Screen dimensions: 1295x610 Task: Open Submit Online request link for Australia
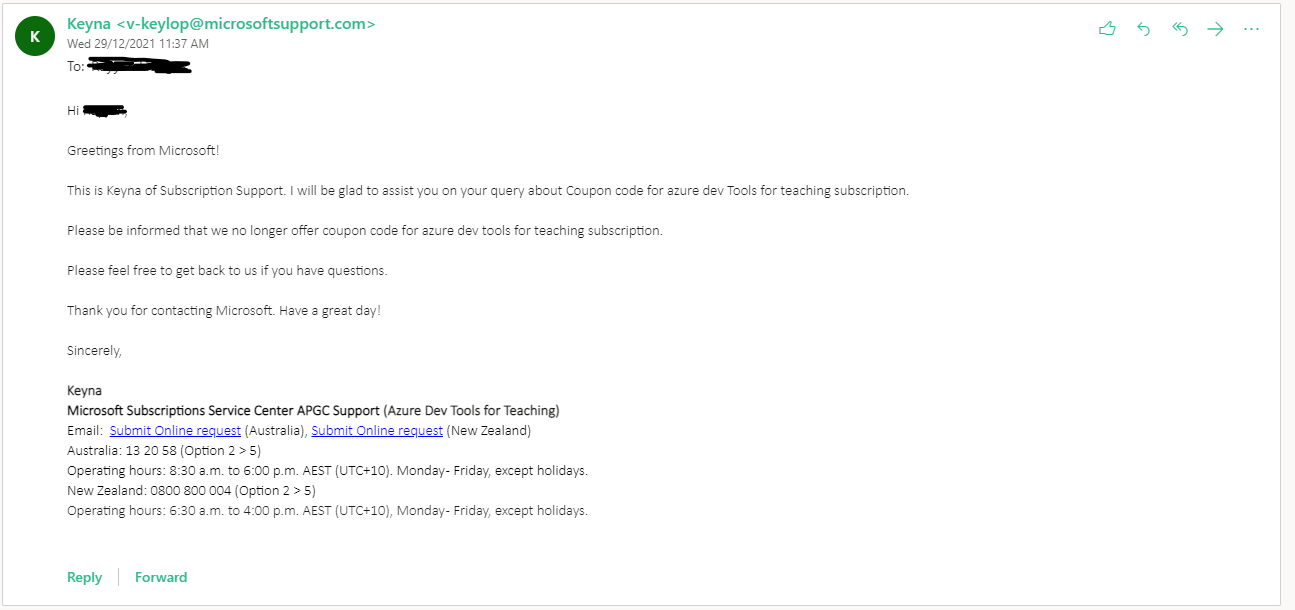click(x=175, y=431)
